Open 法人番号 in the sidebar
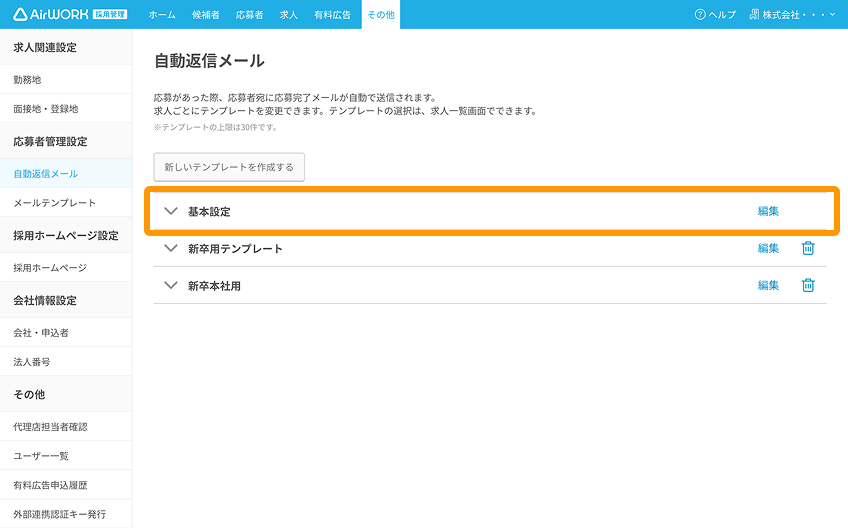 click(66, 362)
